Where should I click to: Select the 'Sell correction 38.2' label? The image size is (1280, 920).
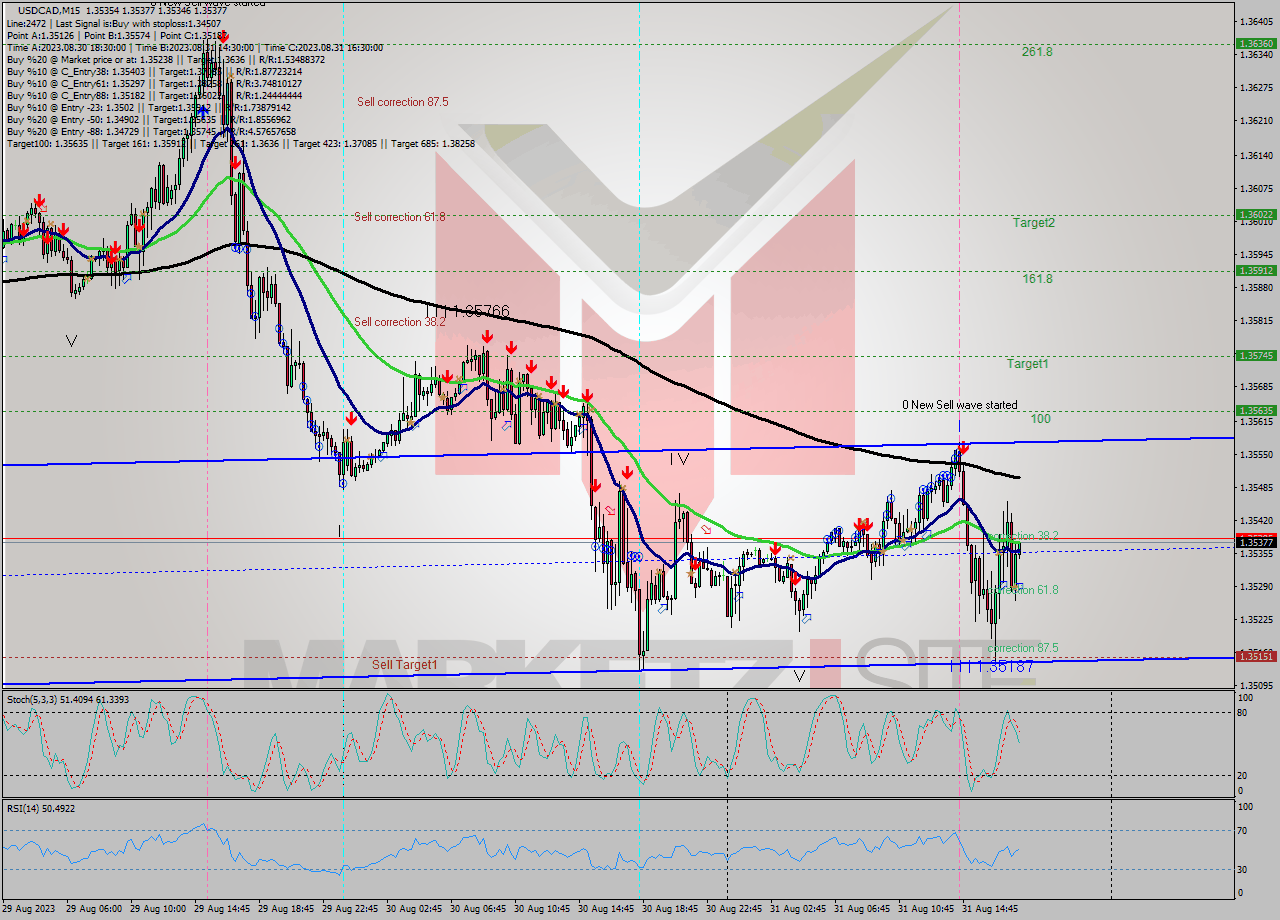click(x=400, y=322)
